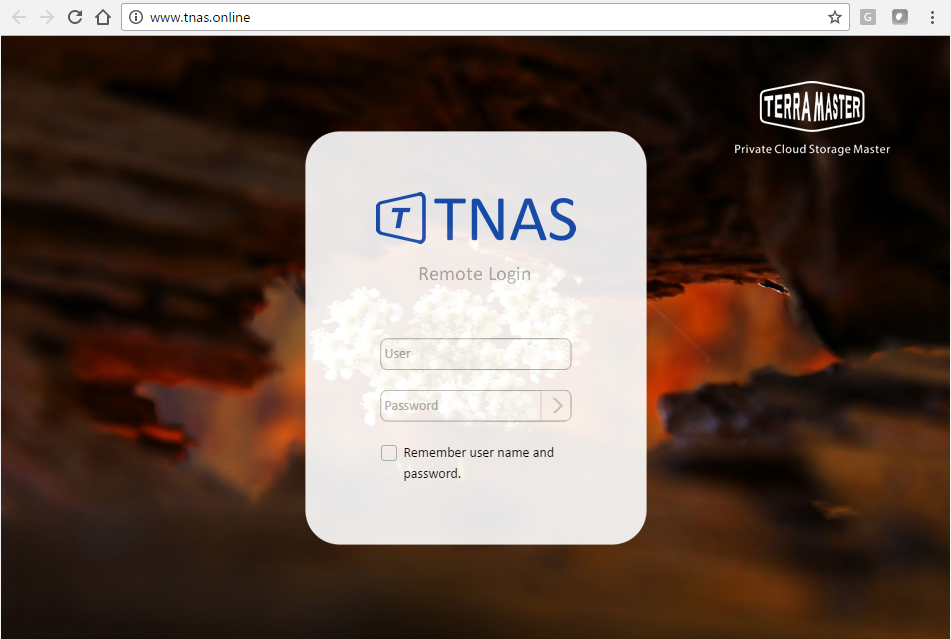Go to the browser home page icon
This screenshot has height=639, width=951.
tap(103, 17)
